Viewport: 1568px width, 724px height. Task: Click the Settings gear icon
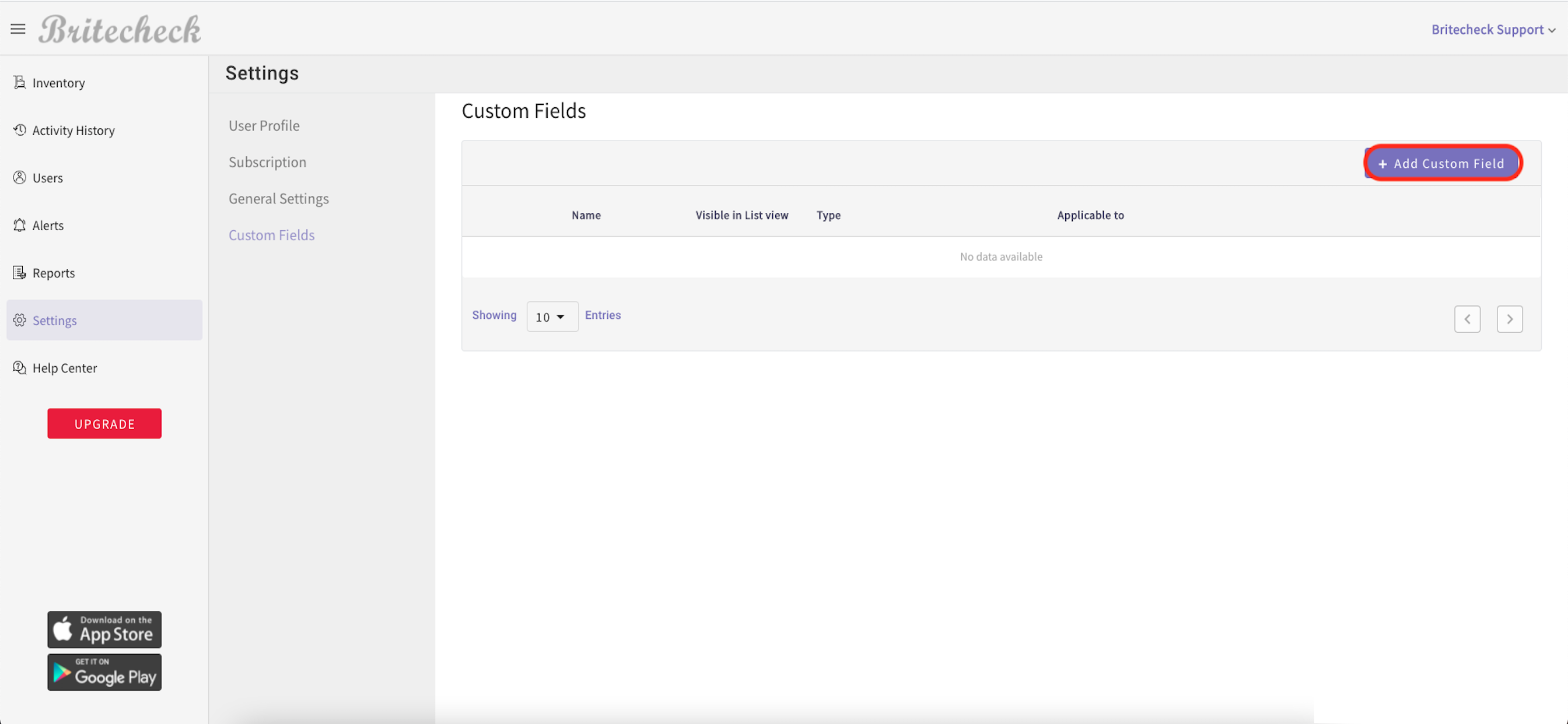(x=19, y=320)
